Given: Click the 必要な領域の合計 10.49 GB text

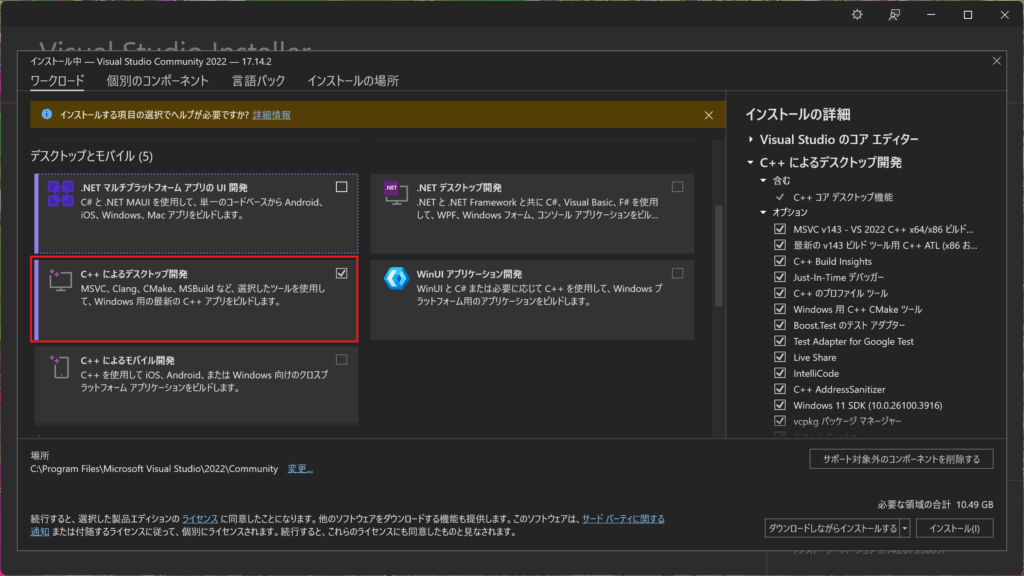Looking at the screenshot, I should (x=935, y=504).
